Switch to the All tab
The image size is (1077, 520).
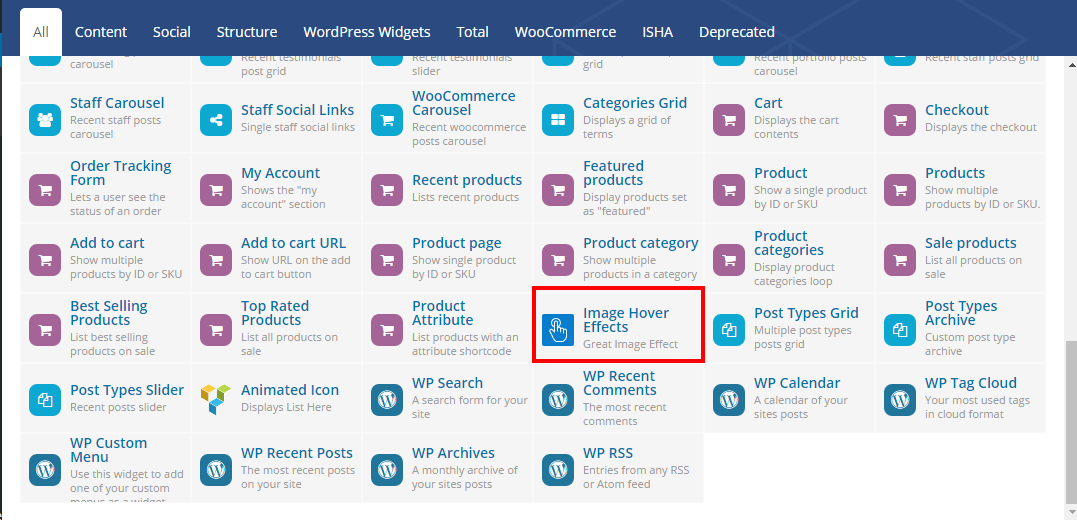point(41,32)
